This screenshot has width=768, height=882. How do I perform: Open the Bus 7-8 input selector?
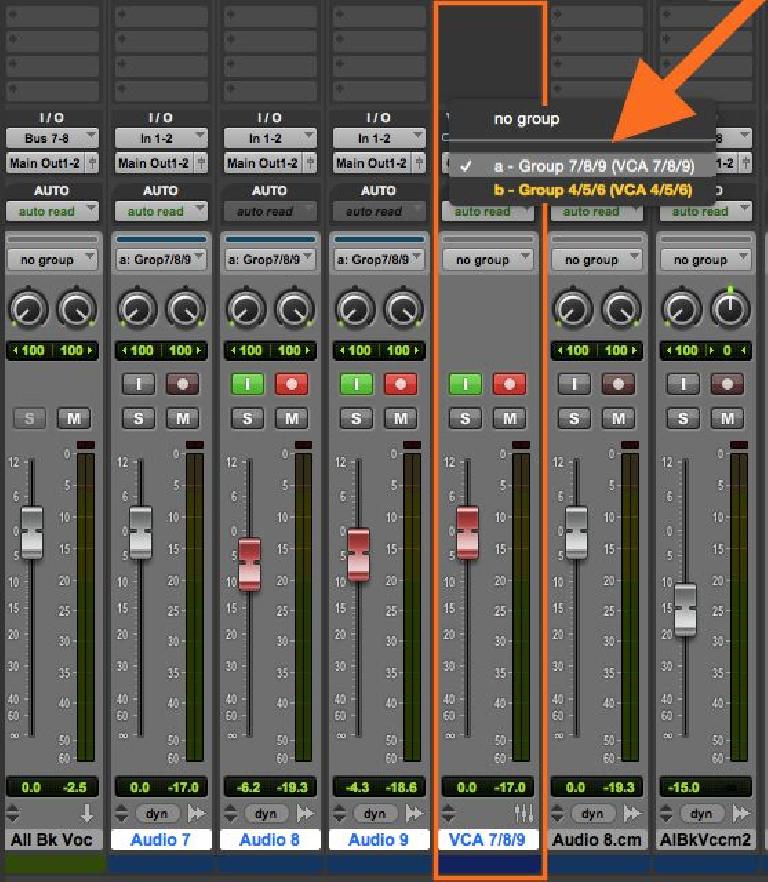[51, 138]
